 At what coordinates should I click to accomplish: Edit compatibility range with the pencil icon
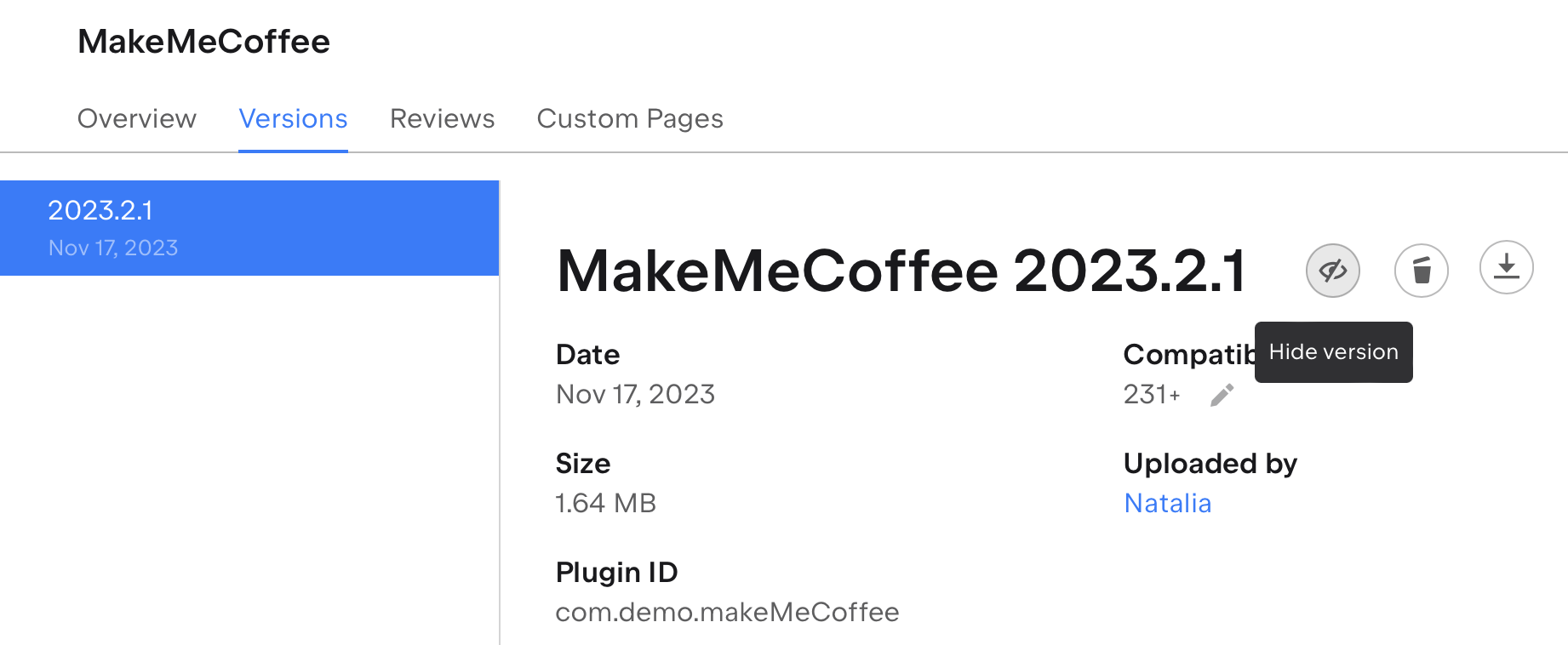(x=1222, y=395)
